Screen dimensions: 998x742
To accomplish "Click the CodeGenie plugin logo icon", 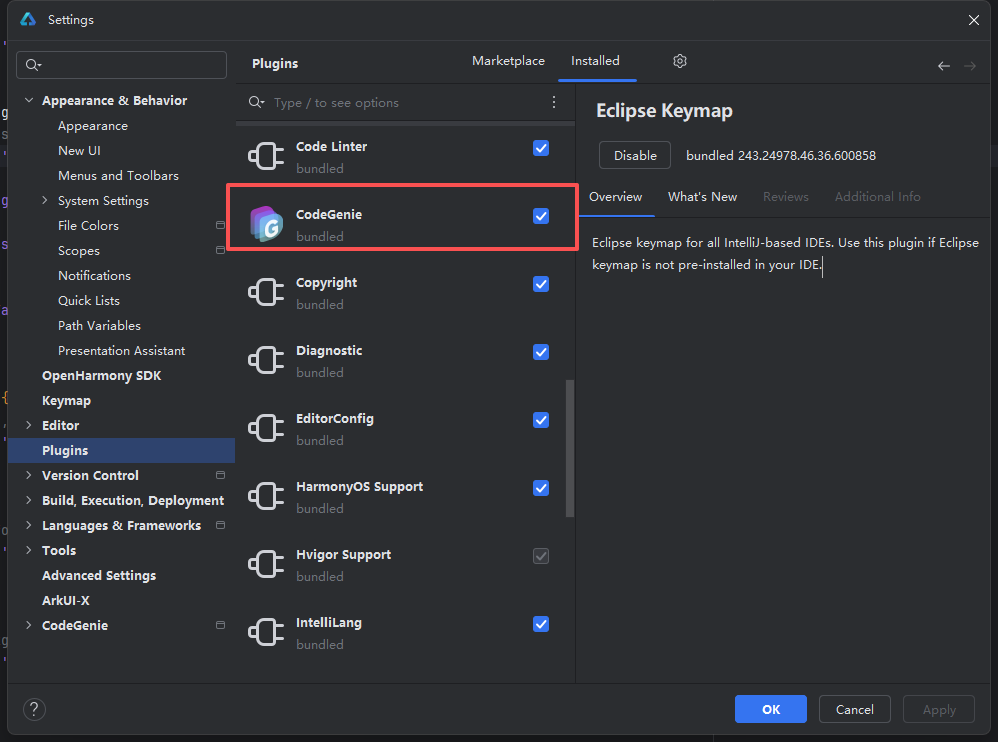I will (x=267, y=223).
